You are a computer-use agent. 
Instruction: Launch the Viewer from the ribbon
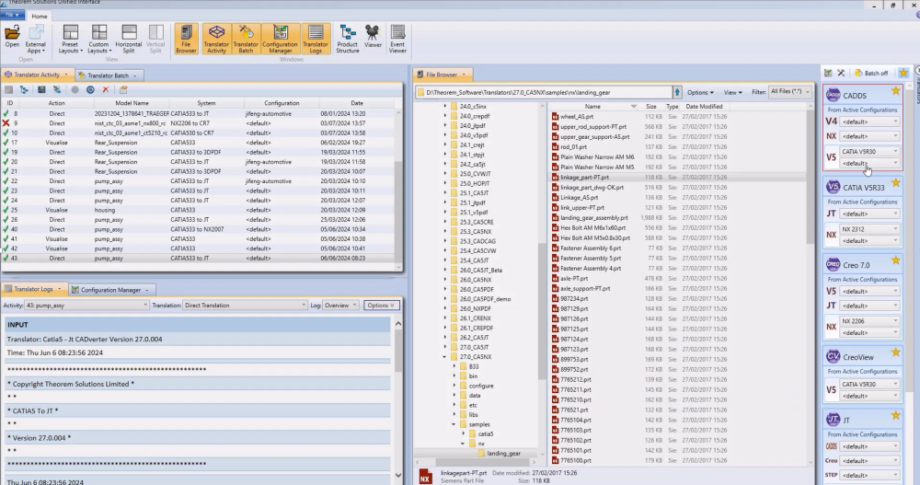373,36
